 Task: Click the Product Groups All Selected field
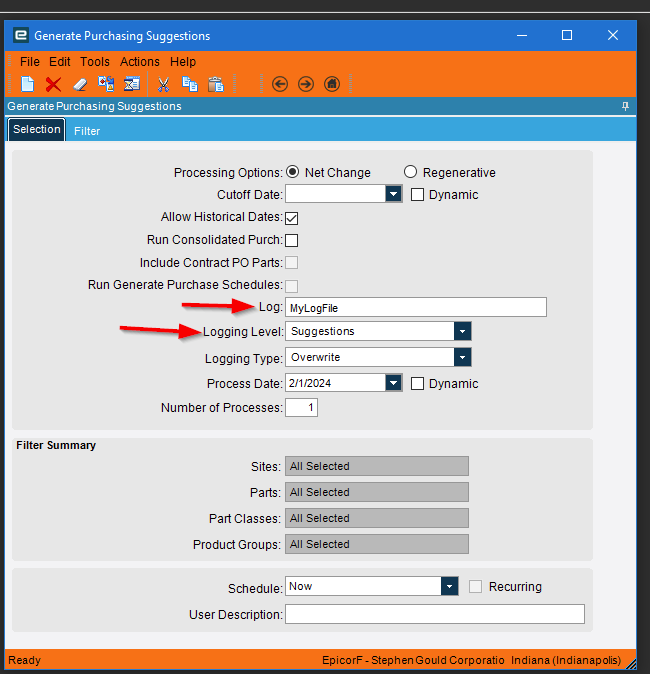tap(377, 544)
